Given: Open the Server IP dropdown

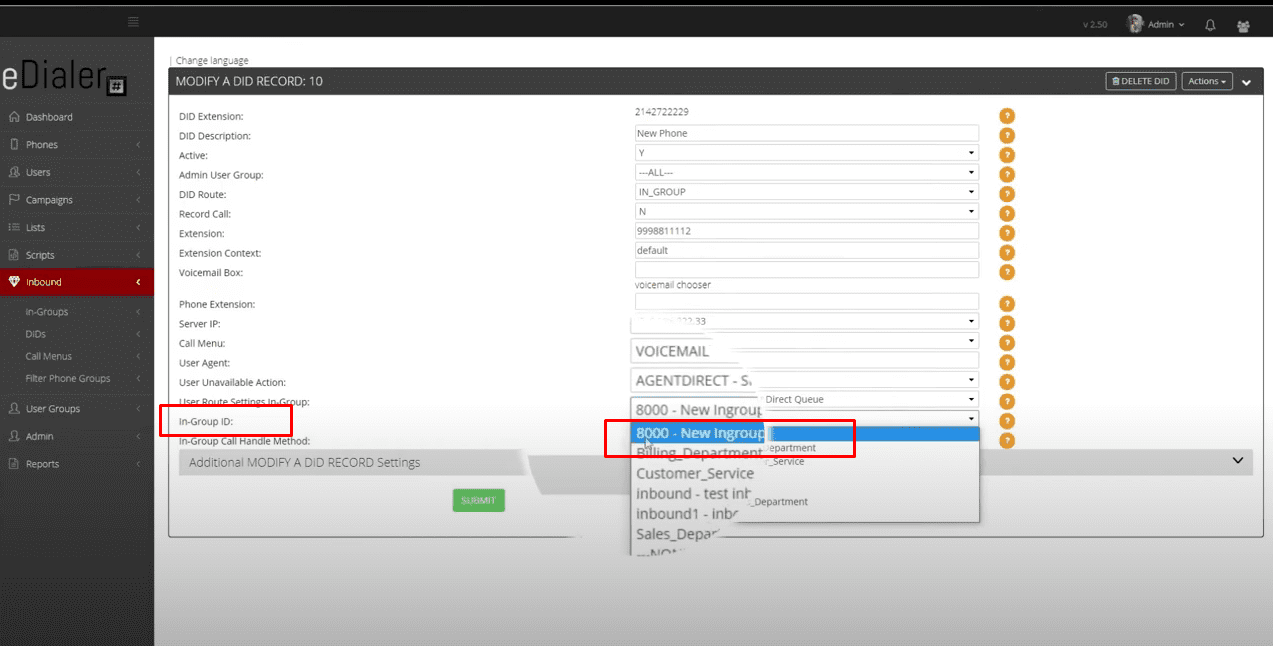Looking at the screenshot, I should (x=807, y=321).
